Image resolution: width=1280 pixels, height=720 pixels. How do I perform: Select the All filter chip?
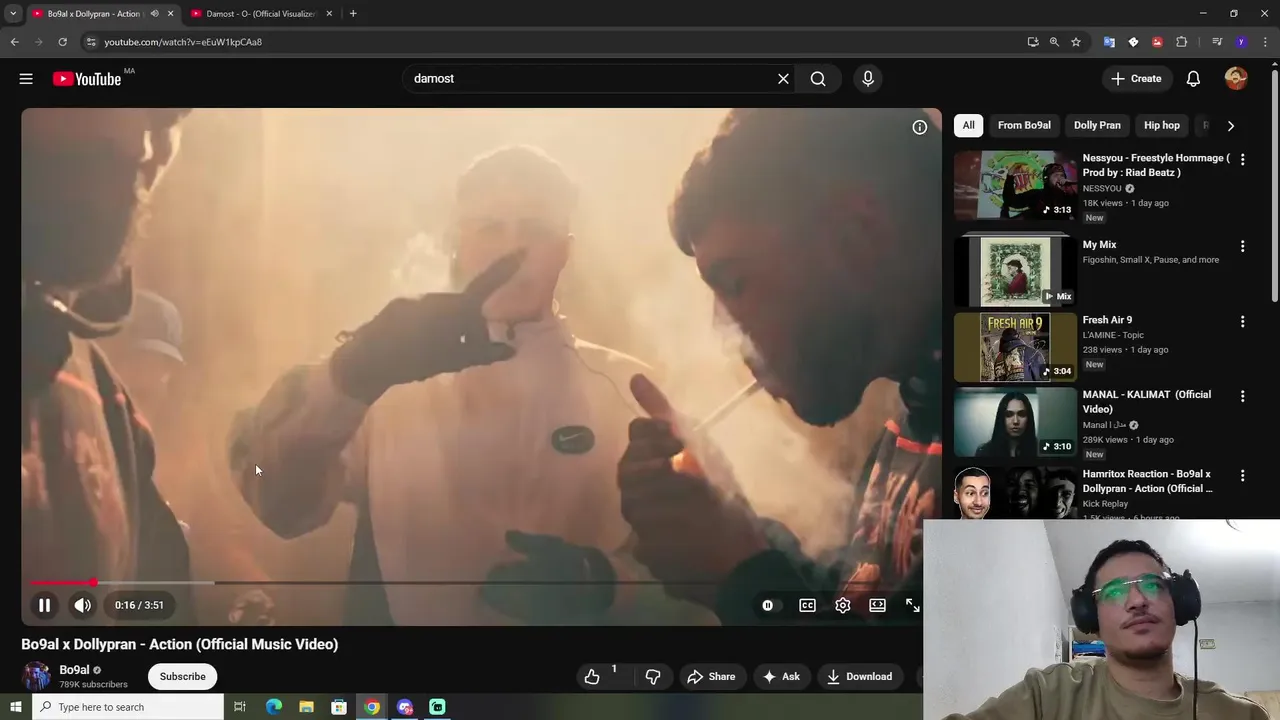(x=968, y=125)
